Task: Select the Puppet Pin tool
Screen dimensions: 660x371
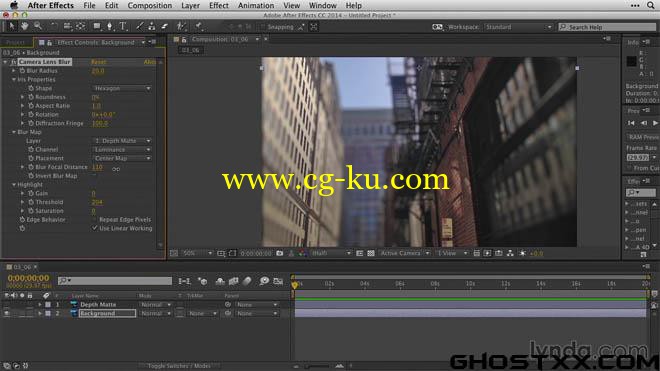Action: pyautogui.click(x=198, y=27)
